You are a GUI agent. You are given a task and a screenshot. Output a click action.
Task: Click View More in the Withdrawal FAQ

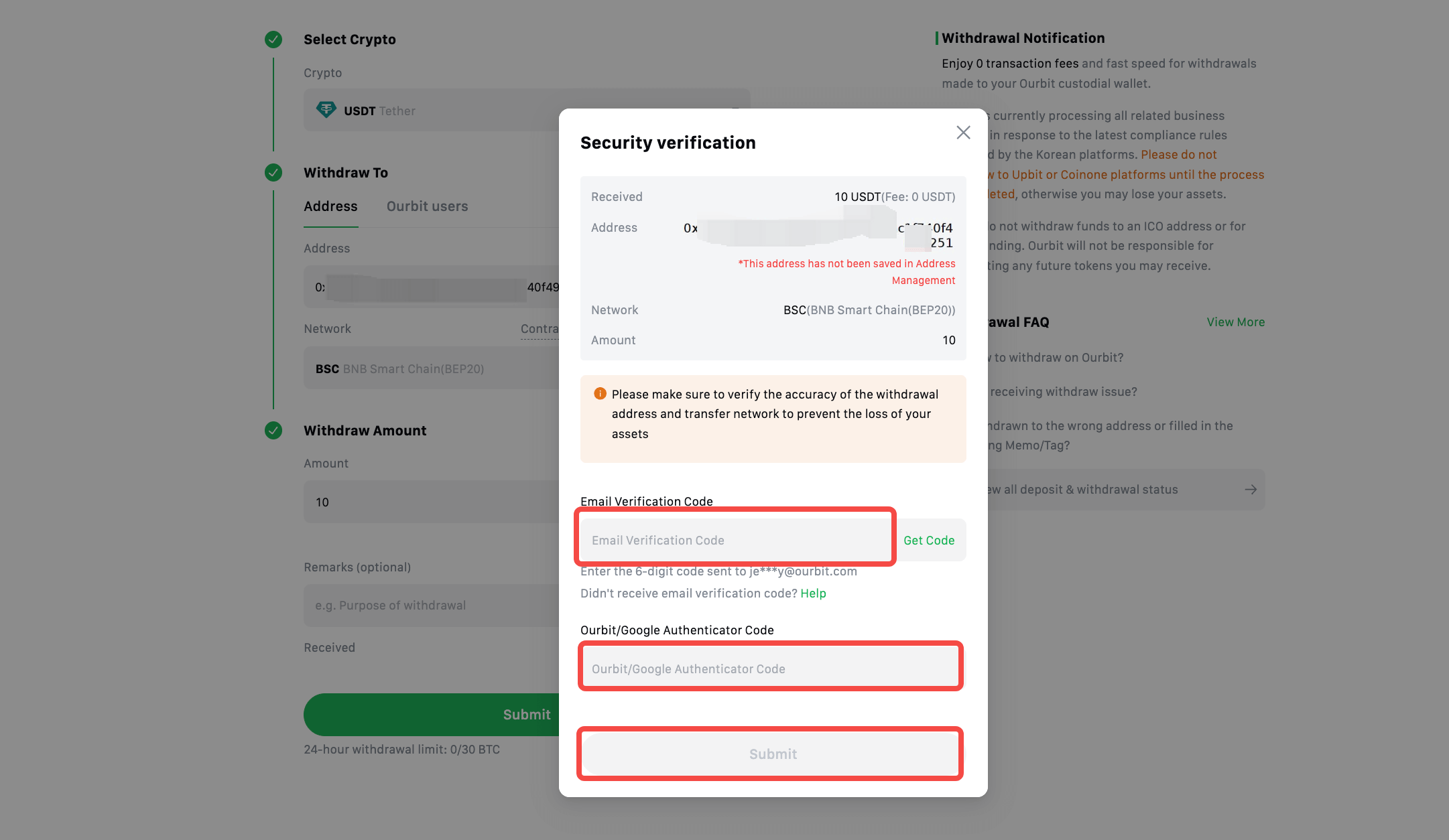[x=1235, y=322]
